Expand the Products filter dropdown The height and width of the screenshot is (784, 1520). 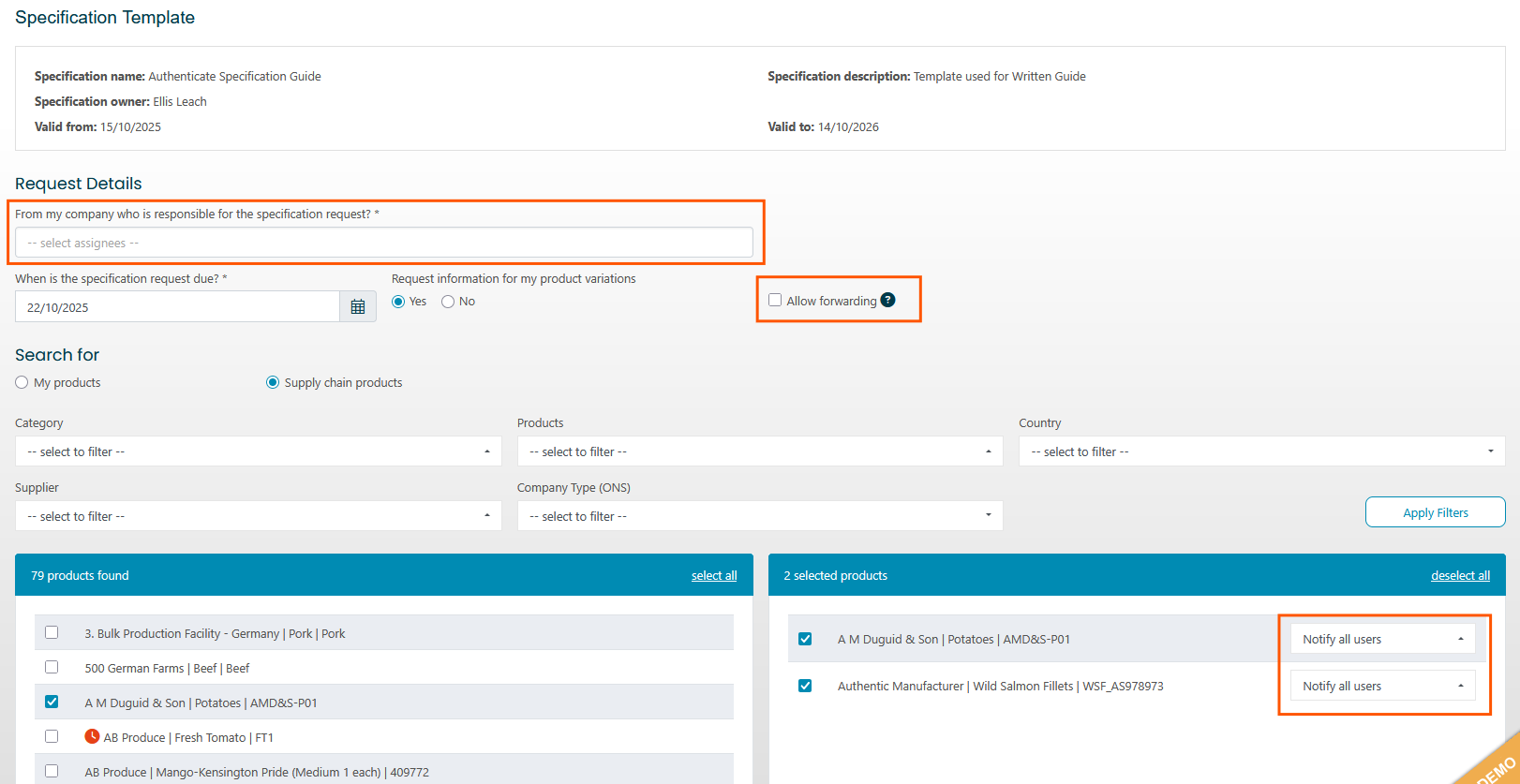[759, 451]
